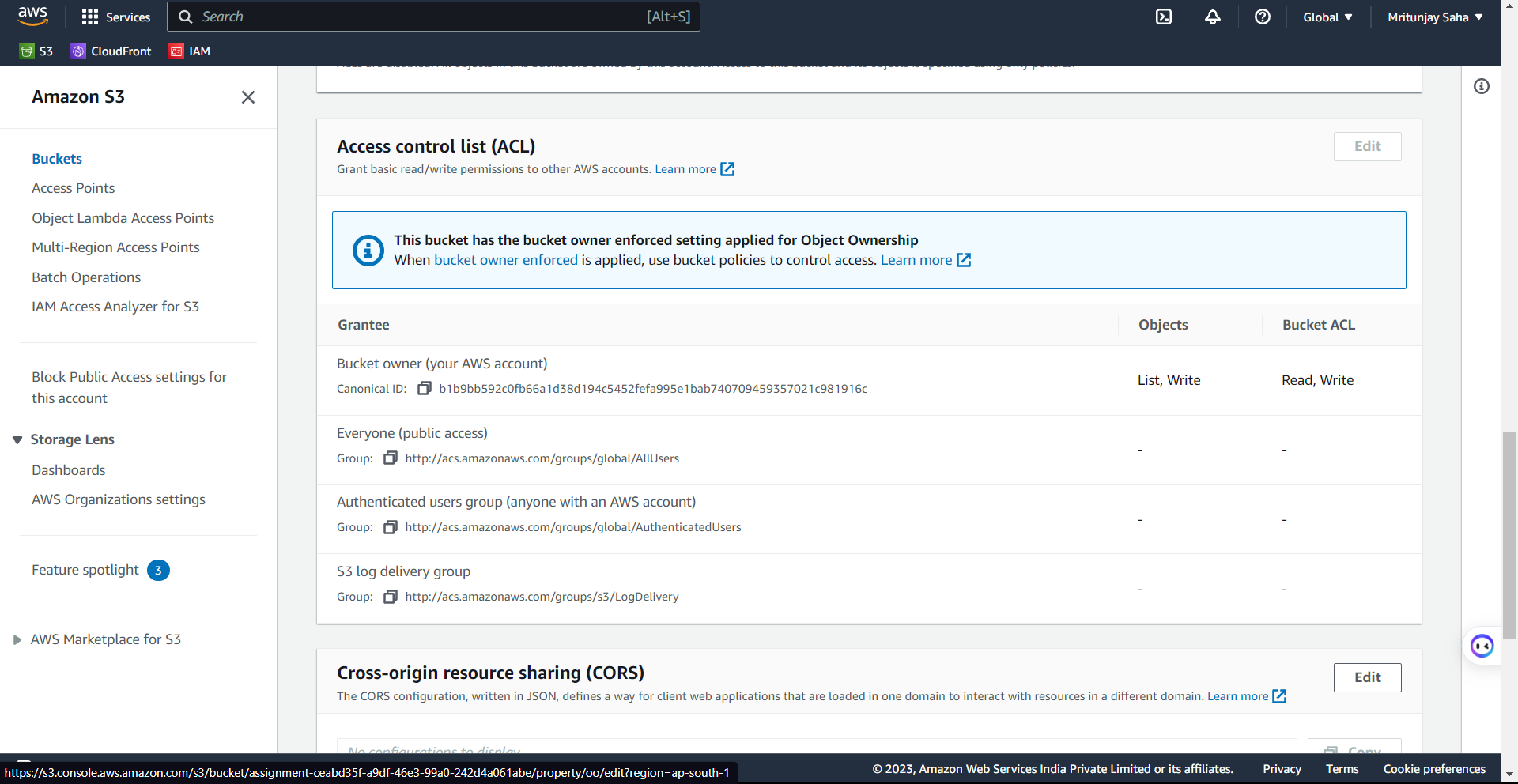1518x784 pixels.
Task: Open Cookie preferences
Action: click(1434, 769)
